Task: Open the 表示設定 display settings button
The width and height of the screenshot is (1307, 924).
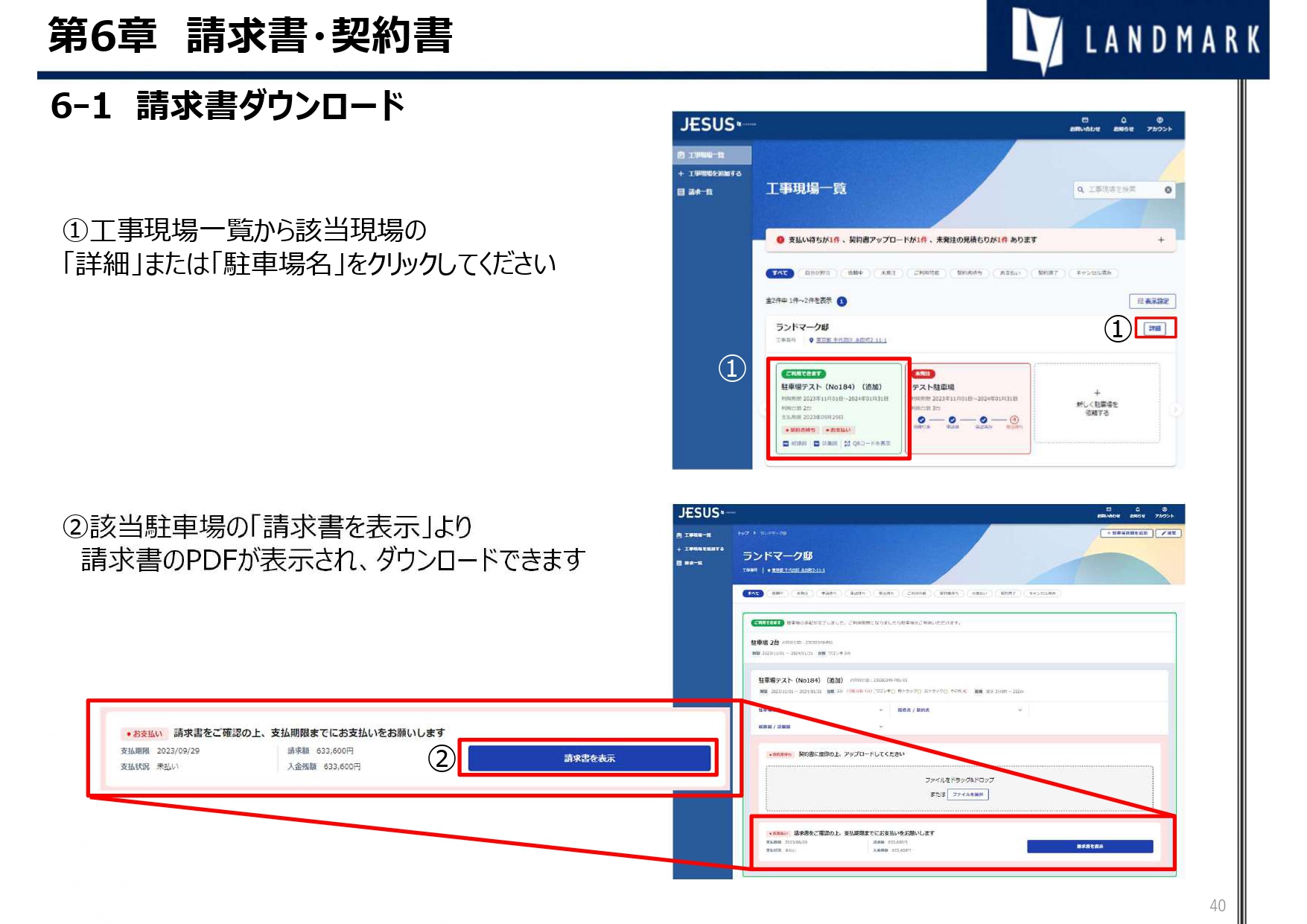Action: [x=1152, y=302]
